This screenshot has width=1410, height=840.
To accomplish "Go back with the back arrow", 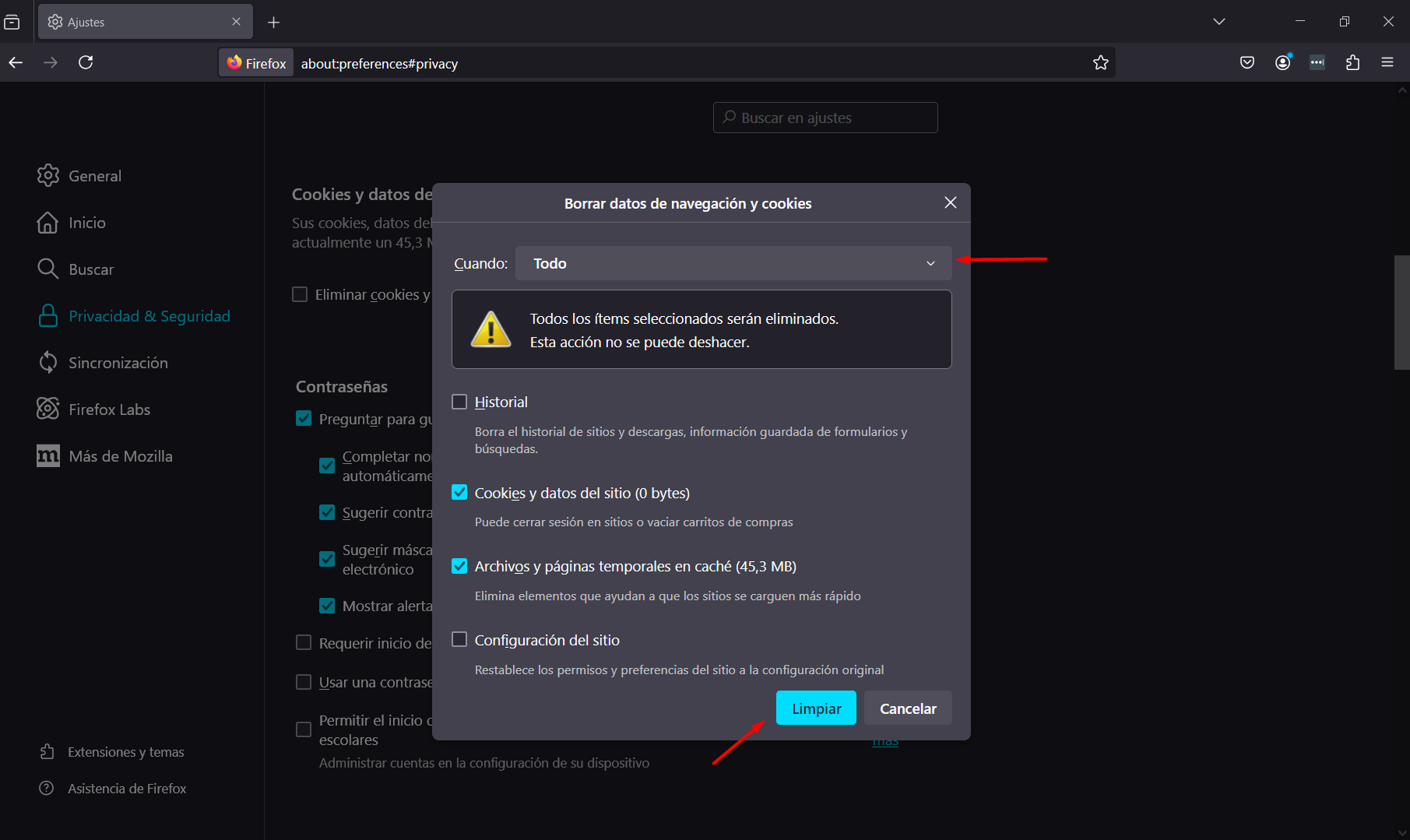I will coord(16,62).
